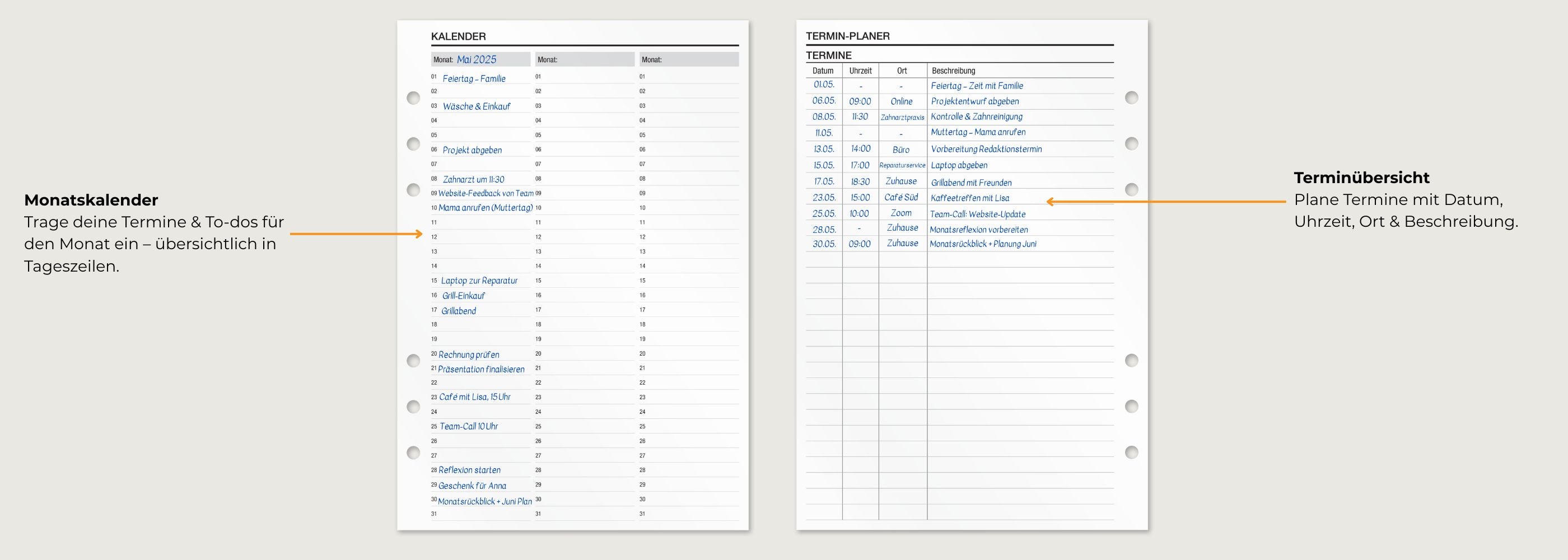
Task: Click the 'Monatskalender' heading
Action: (x=91, y=200)
